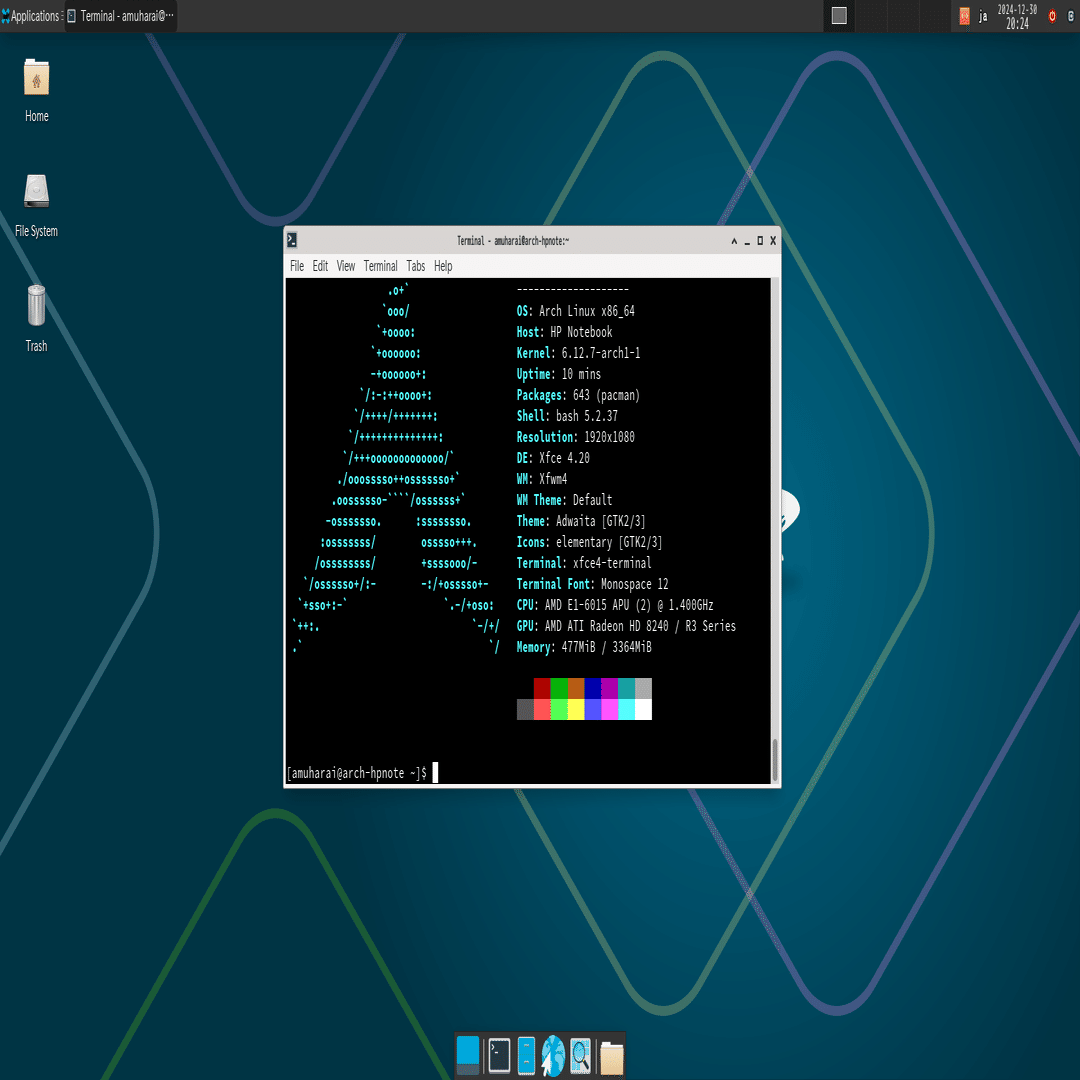Open the Terminal menu in the menu bar

(380, 266)
